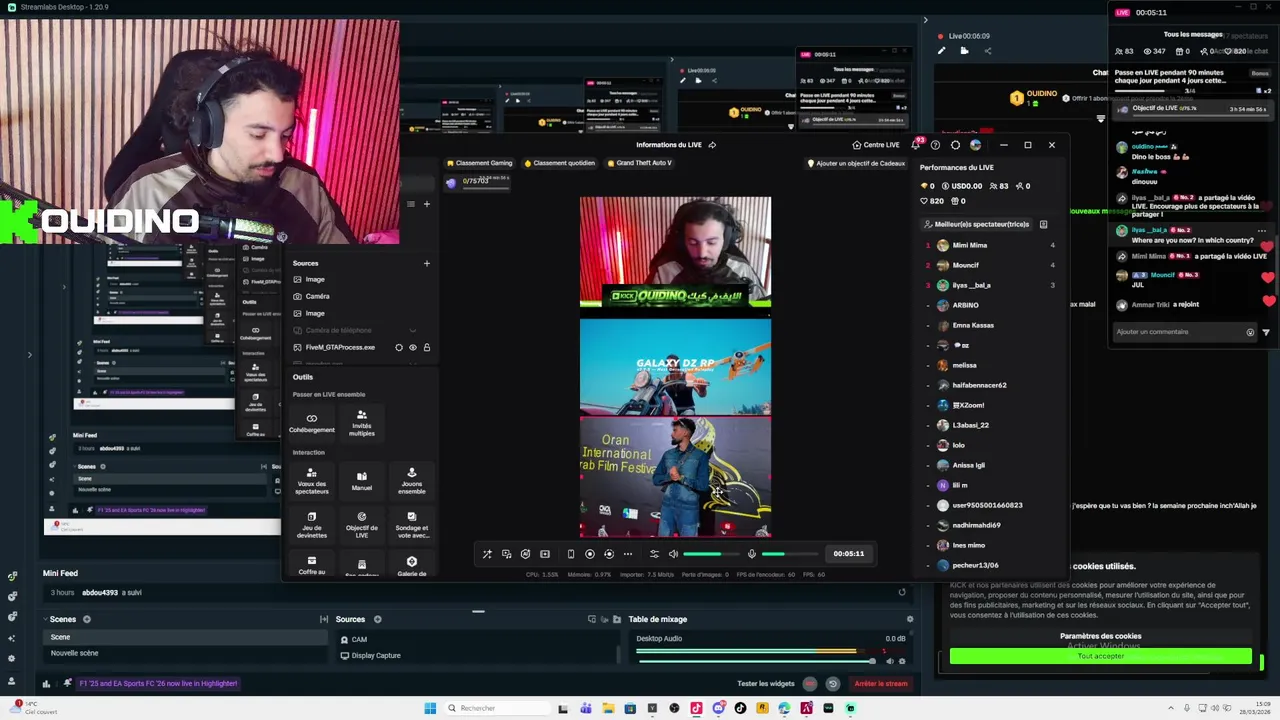Image resolution: width=1280 pixels, height=720 pixels.
Task: Collapse the Scenes panel chevron
Action: 45,620
